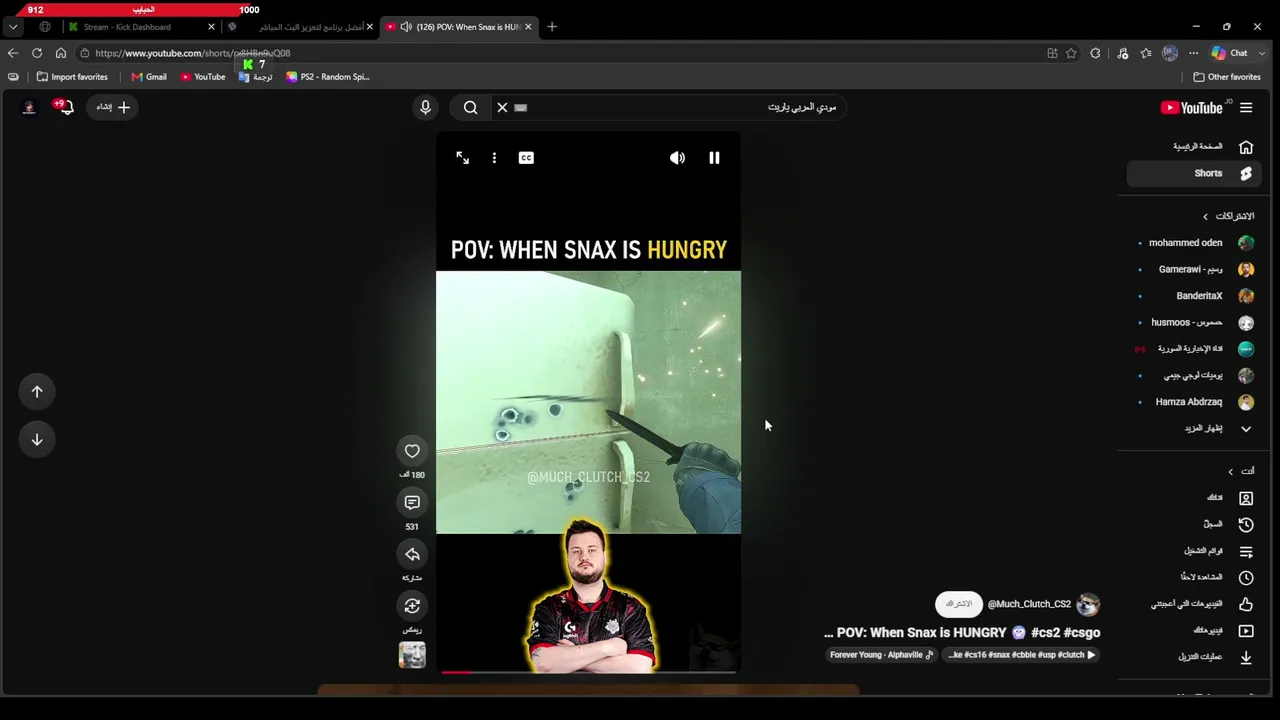Open the hashtag chip with #snax #usp #clutch
Viewport: 1280px width, 720px height.
pyautogui.click(x=1022, y=655)
